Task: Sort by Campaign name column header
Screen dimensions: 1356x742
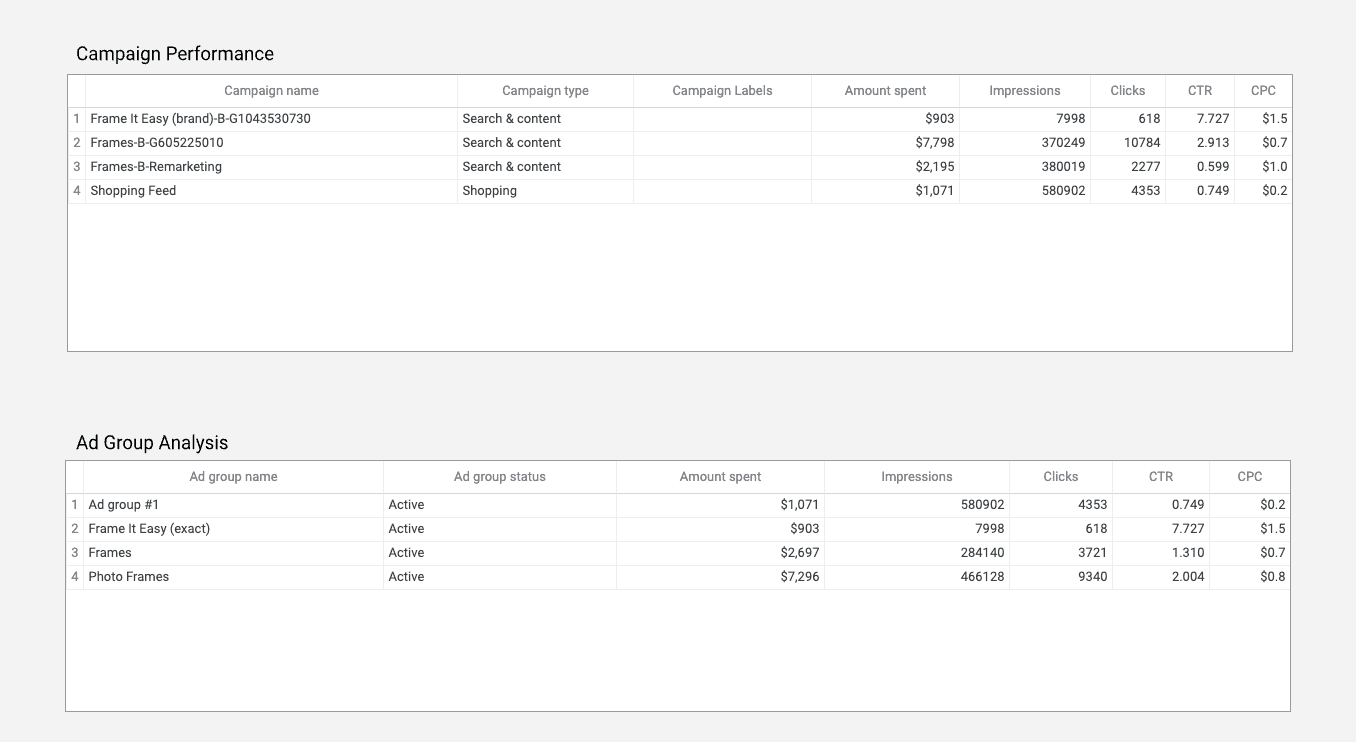Action: [271, 91]
